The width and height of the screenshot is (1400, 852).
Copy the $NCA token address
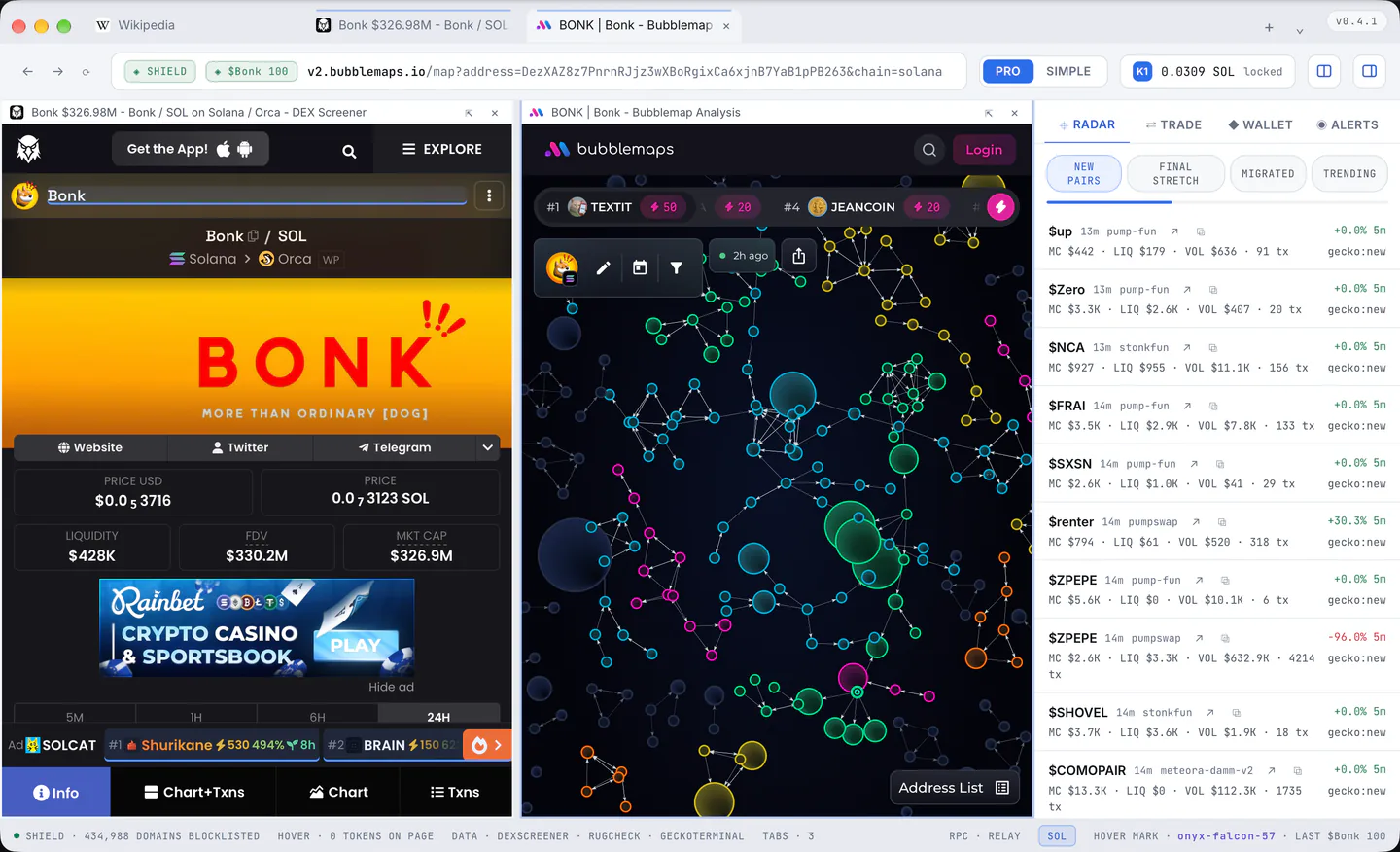click(1213, 347)
